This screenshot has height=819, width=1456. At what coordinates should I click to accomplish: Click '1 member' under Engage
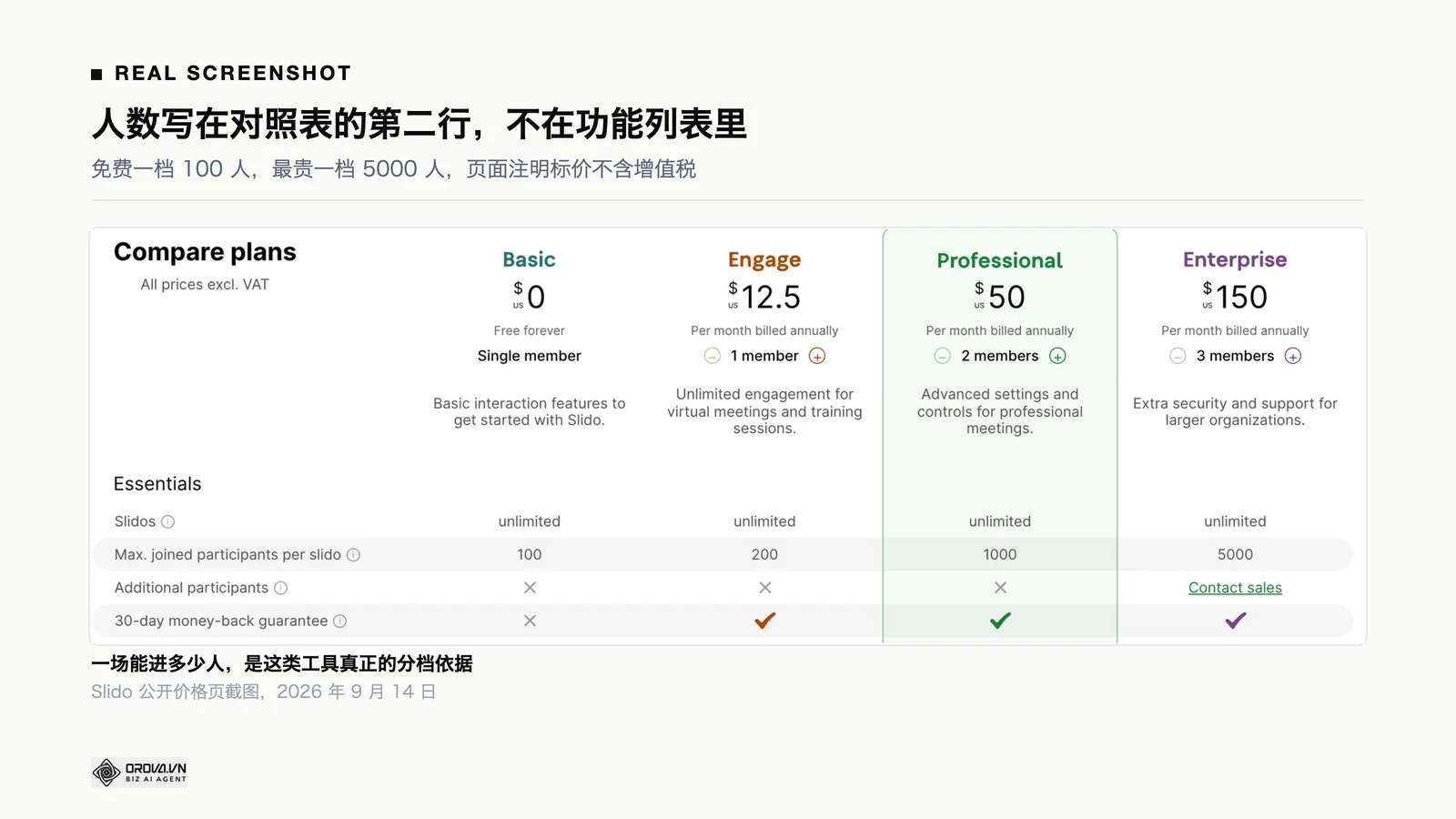(764, 356)
